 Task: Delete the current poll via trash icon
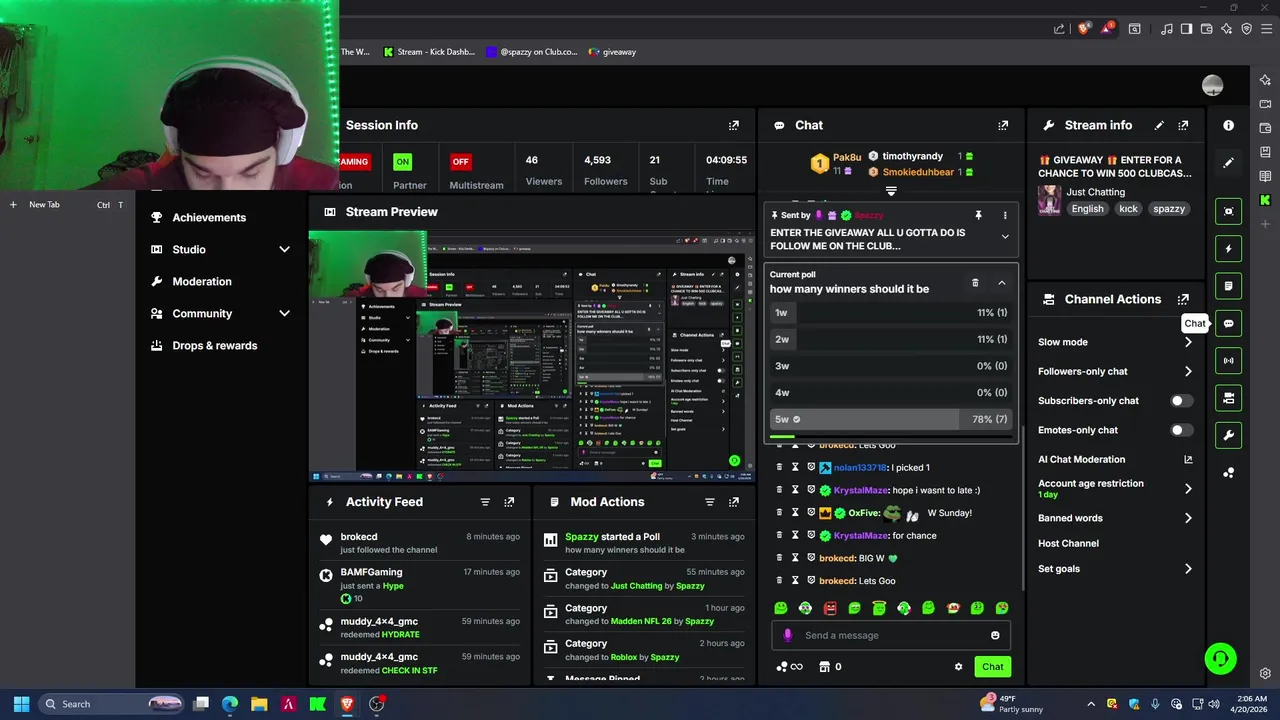click(975, 283)
